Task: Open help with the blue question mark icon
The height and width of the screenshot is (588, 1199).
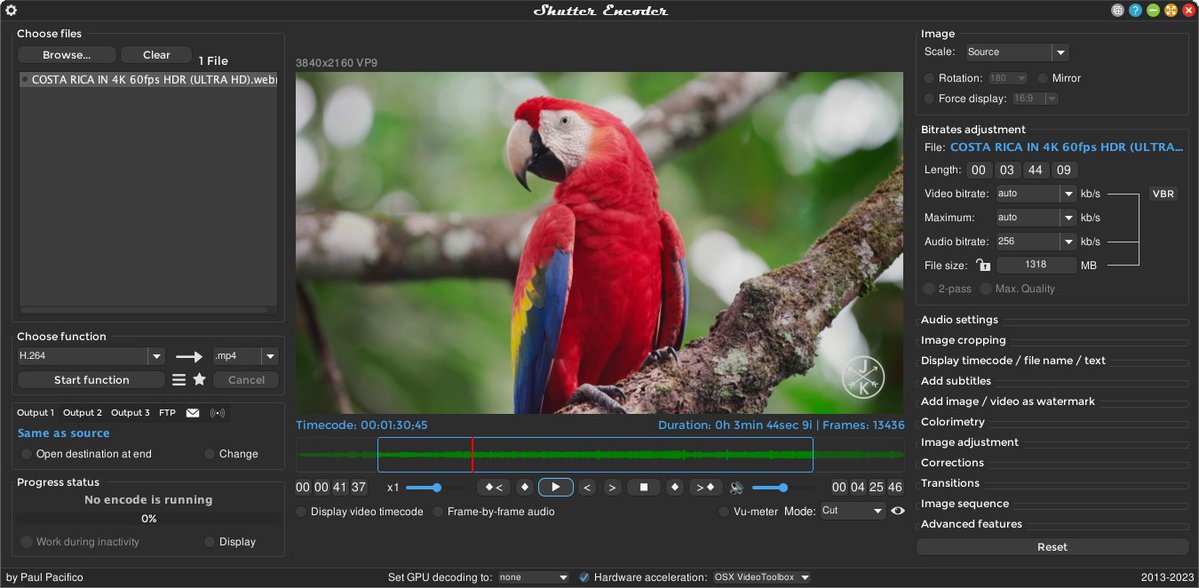Action: [1136, 11]
